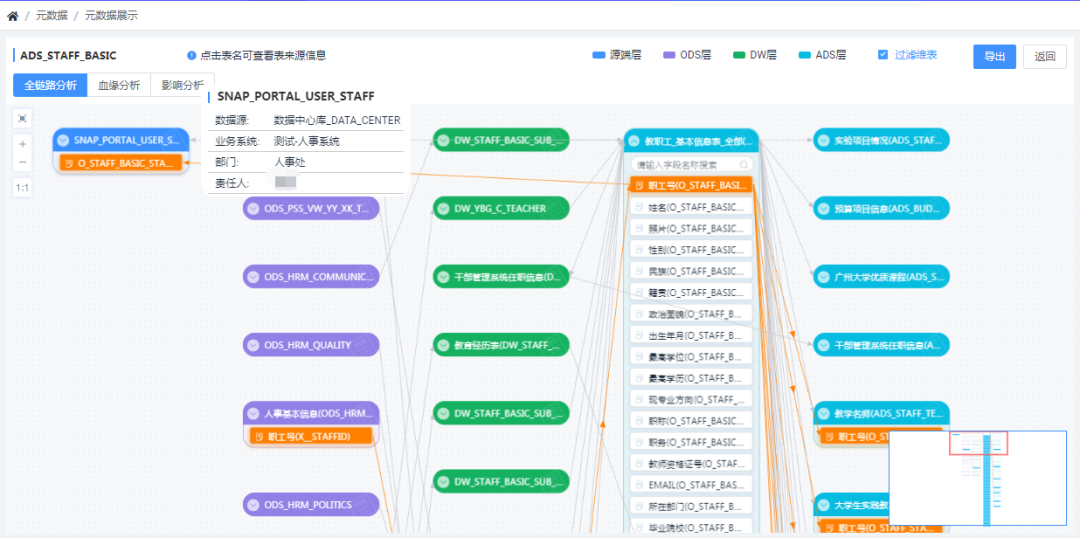Open 元数据 in the breadcrumb
Image resolution: width=1080 pixels, height=538 pixels.
pyautogui.click(x=52, y=16)
